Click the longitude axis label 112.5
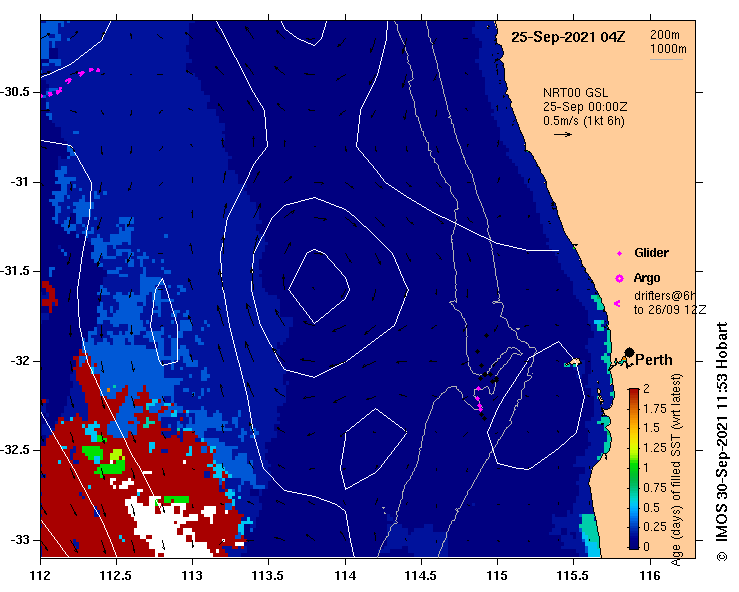 coord(116,576)
